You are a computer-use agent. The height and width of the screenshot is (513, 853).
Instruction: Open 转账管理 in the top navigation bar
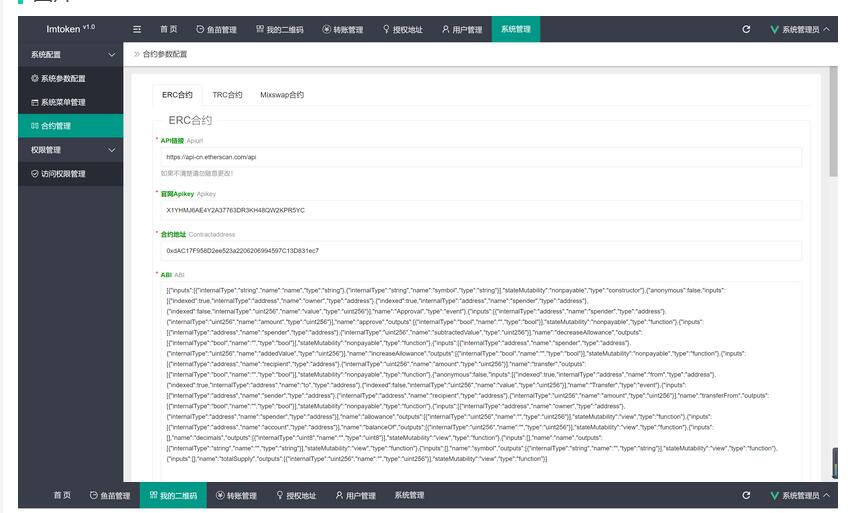coord(341,30)
